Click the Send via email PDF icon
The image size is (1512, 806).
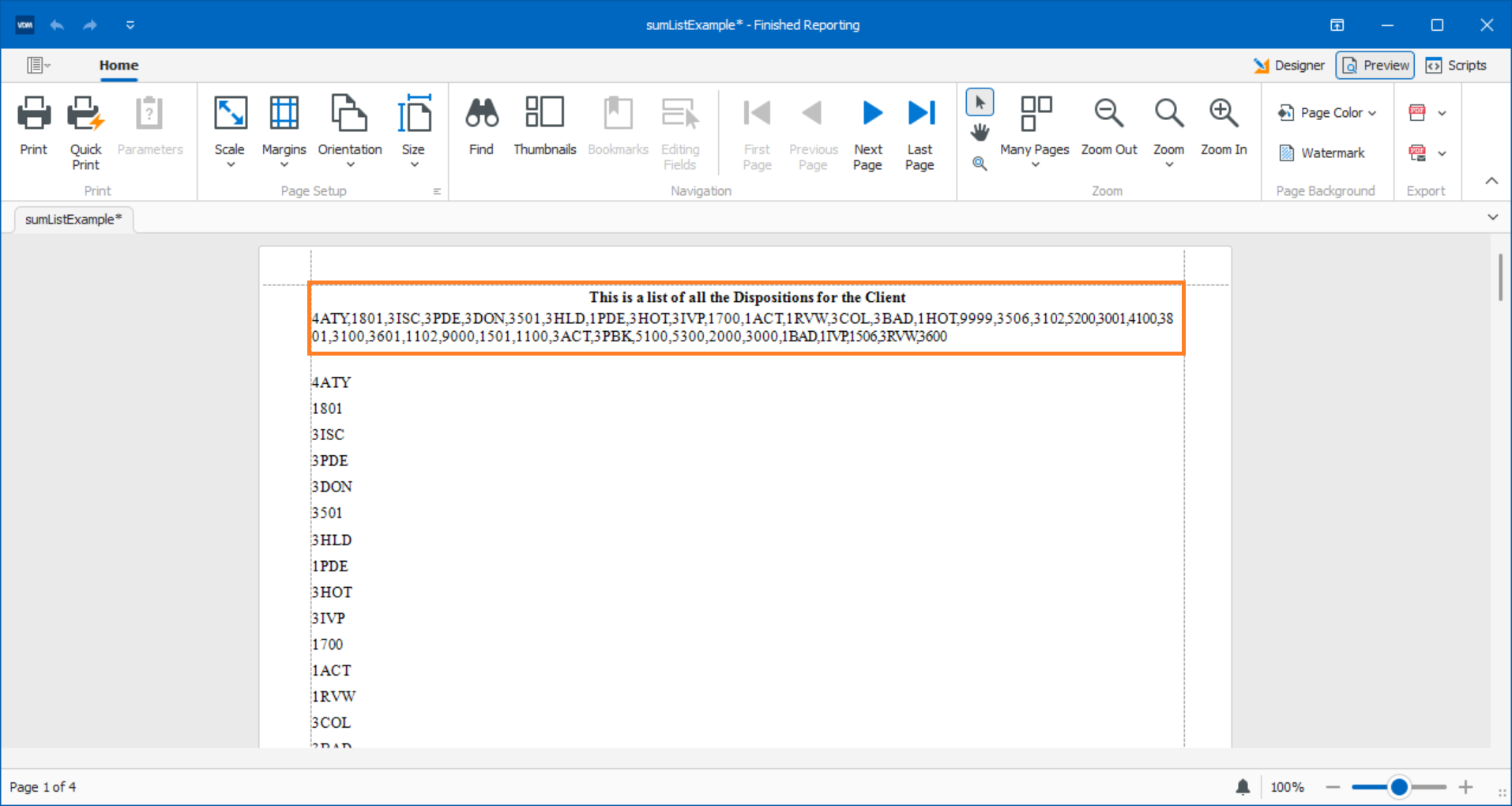(x=1417, y=153)
